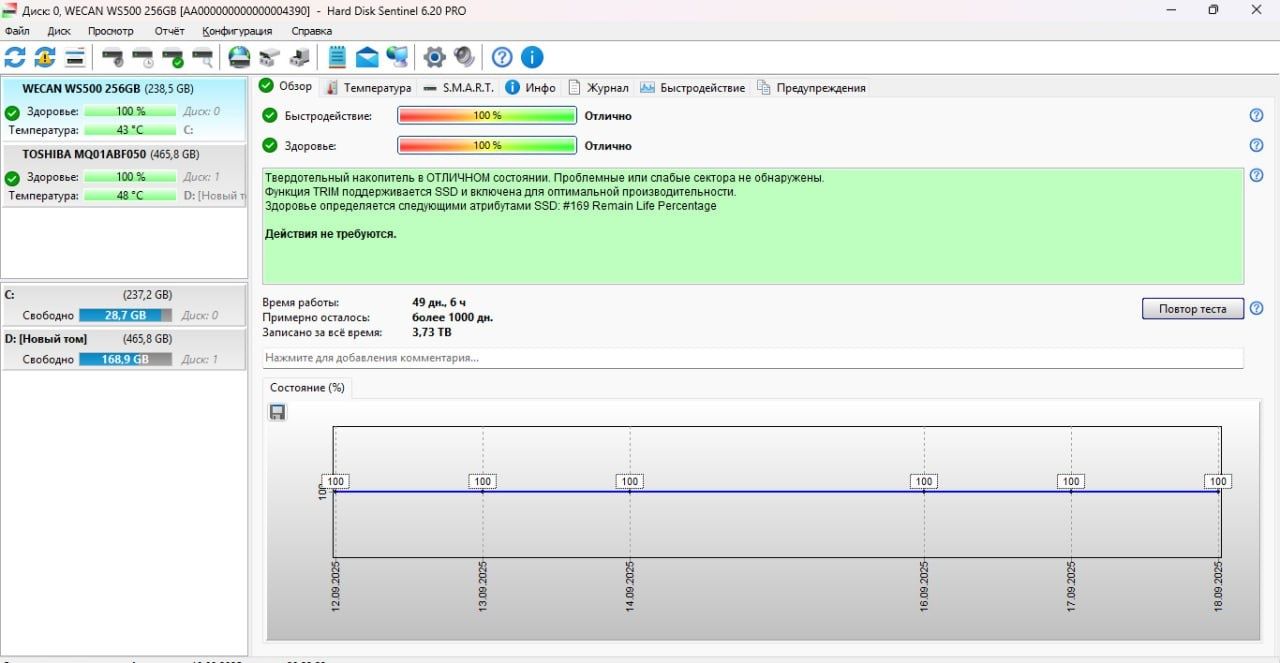Click help icon beside Быстродействие row

tap(1257, 115)
